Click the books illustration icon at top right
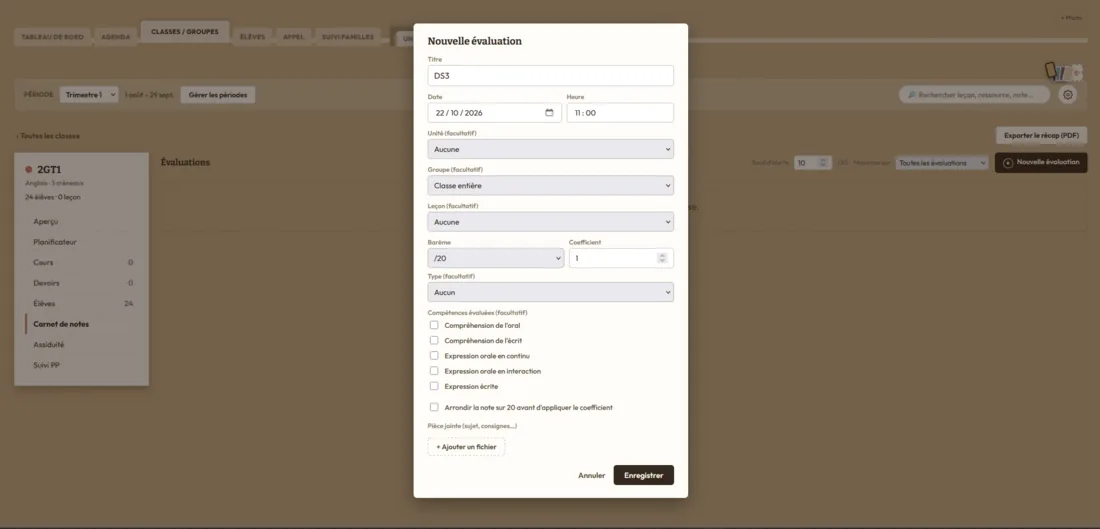The width and height of the screenshot is (1100, 529). pos(1056,72)
